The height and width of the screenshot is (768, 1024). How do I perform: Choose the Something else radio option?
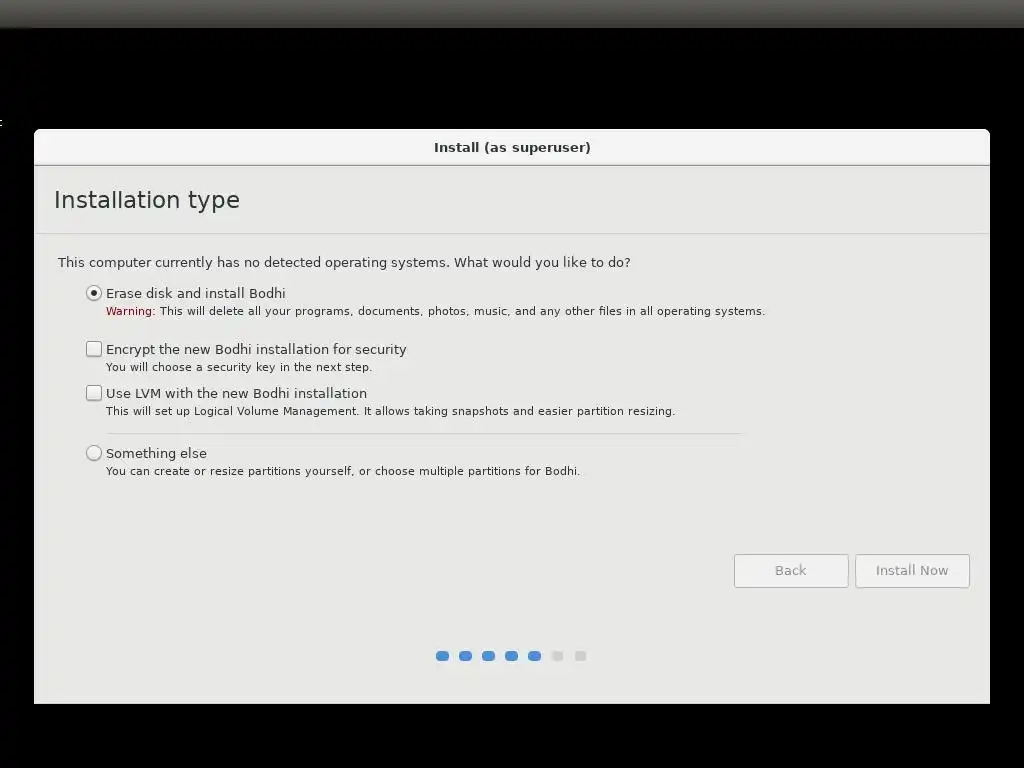tap(94, 453)
